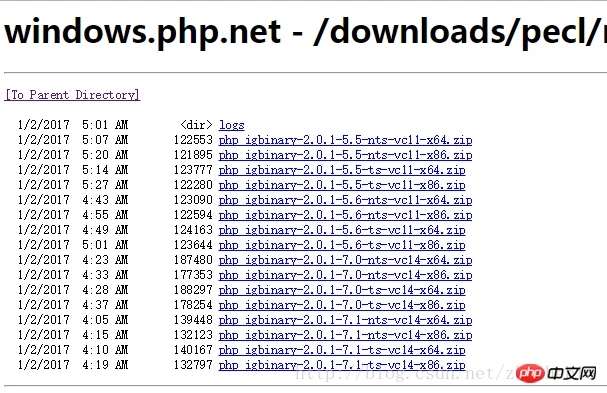
Task: Select file size 122553
Action: click(x=193, y=140)
